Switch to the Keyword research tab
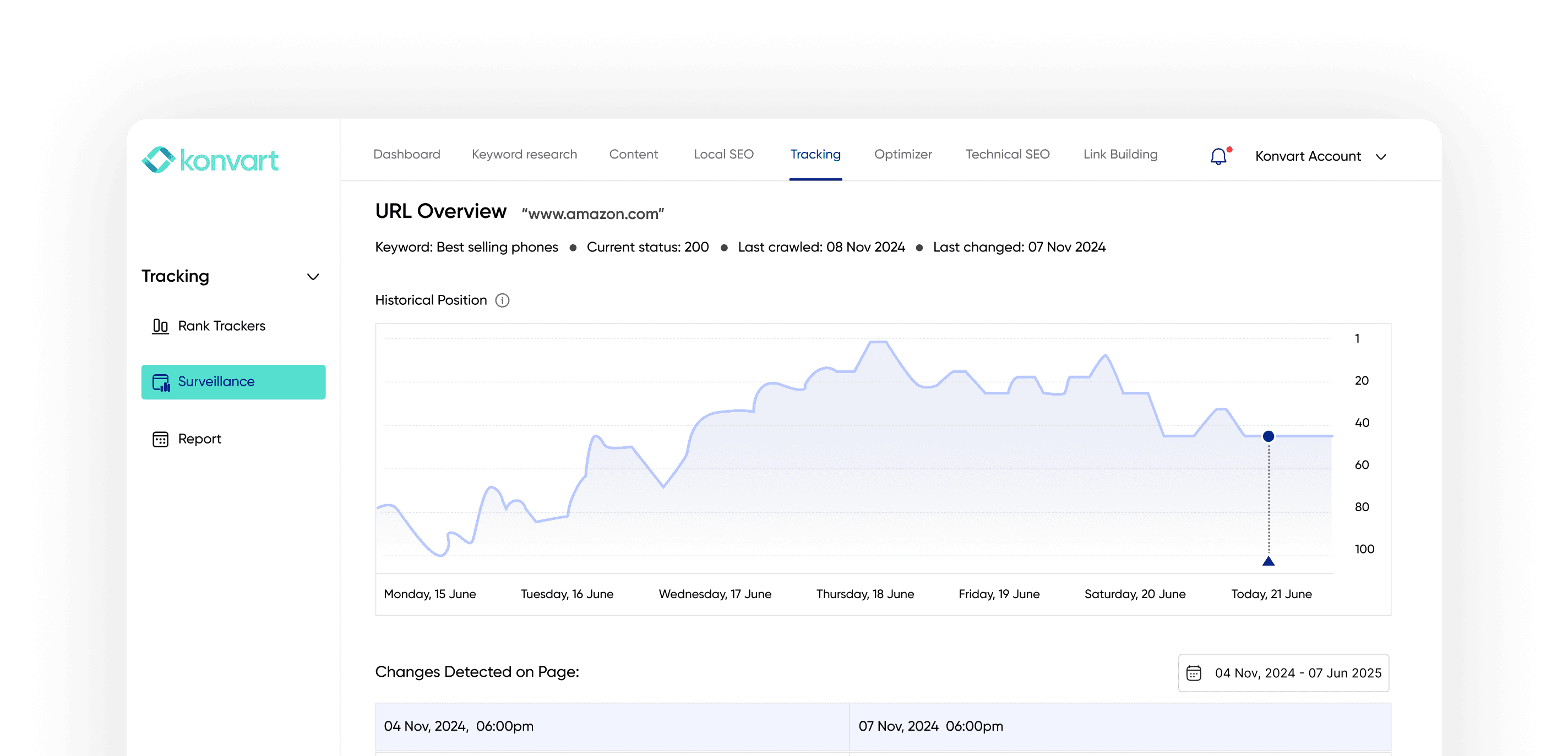This screenshot has width=1568, height=756. (x=524, y=155)
